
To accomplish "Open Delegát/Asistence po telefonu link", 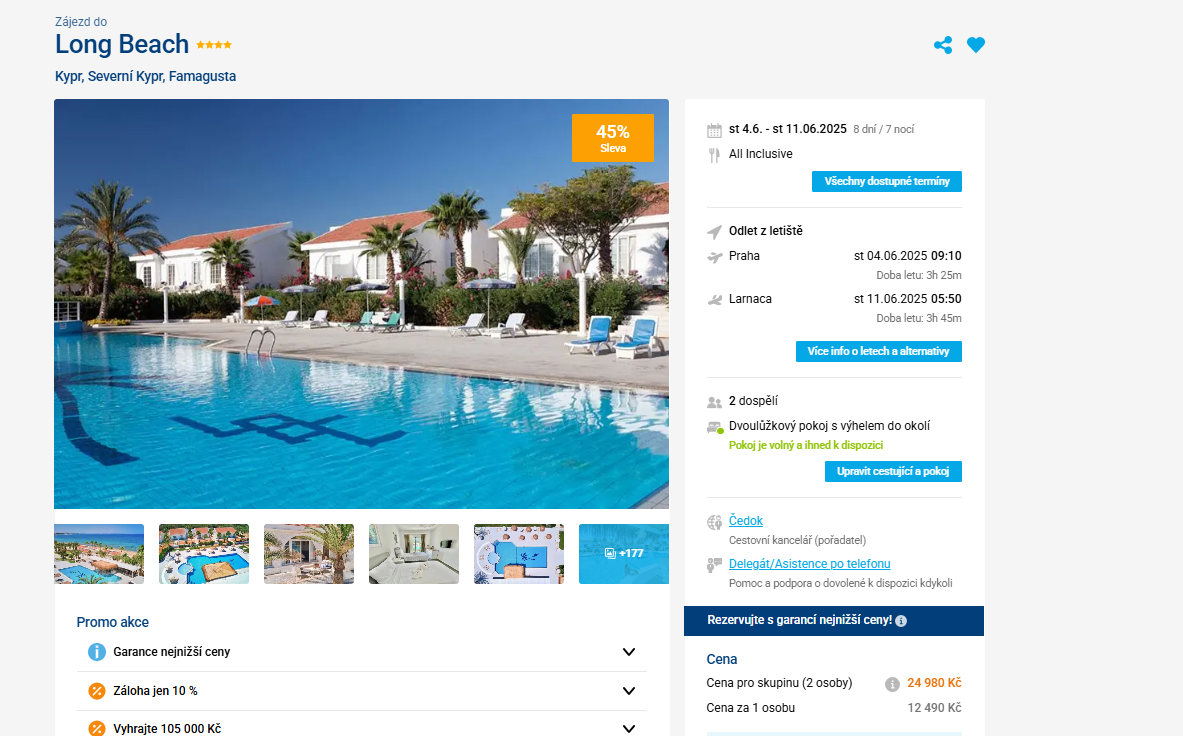I will pos(810,564).
